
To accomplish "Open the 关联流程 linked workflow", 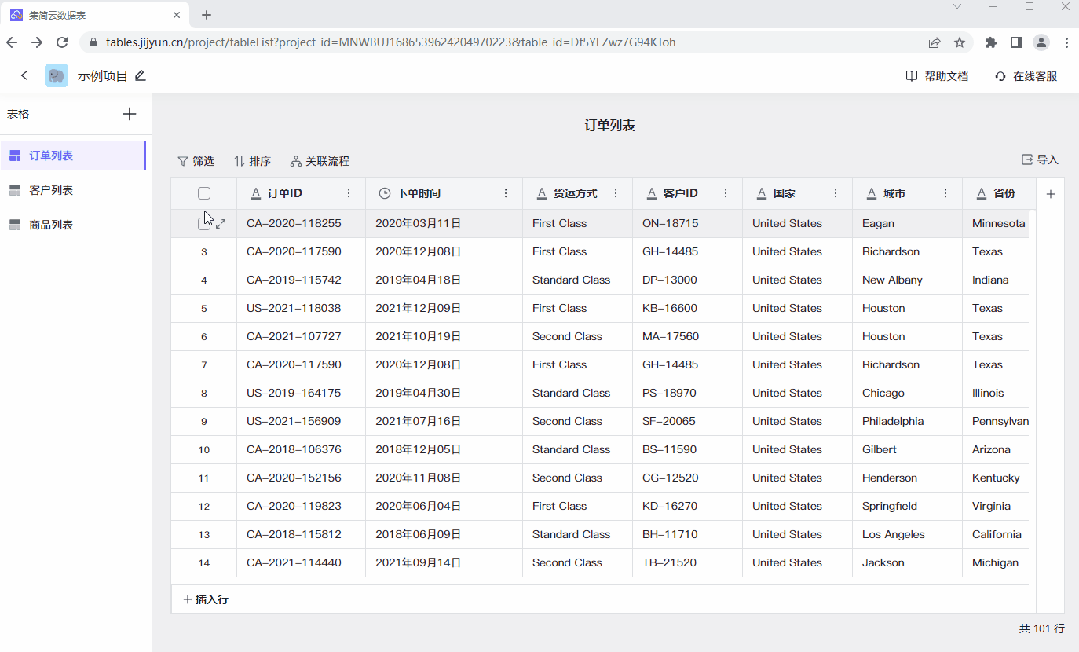I will 320,161.
